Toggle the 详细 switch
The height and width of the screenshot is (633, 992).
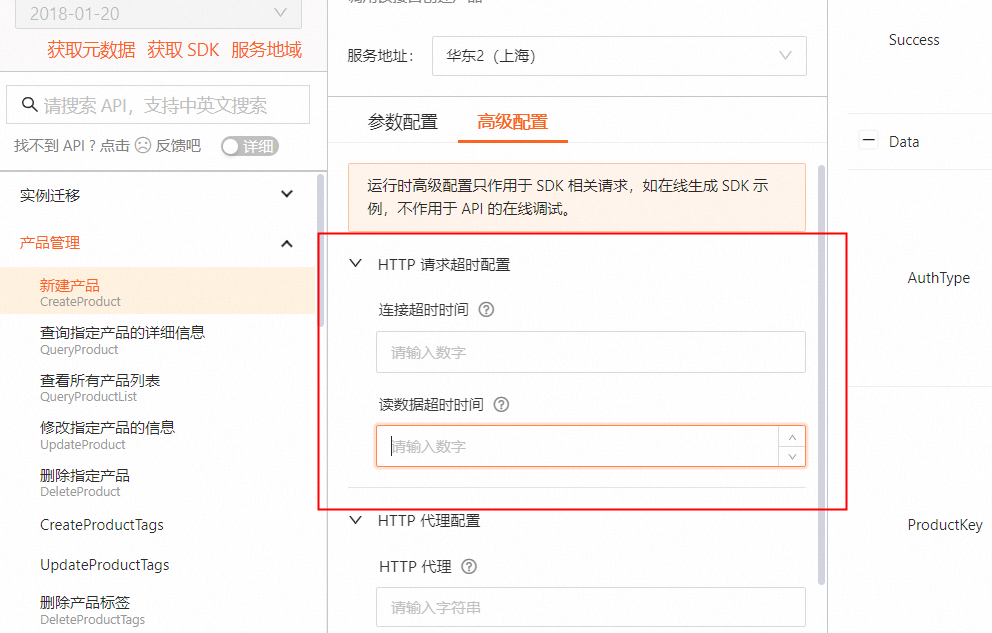[250, 146]
